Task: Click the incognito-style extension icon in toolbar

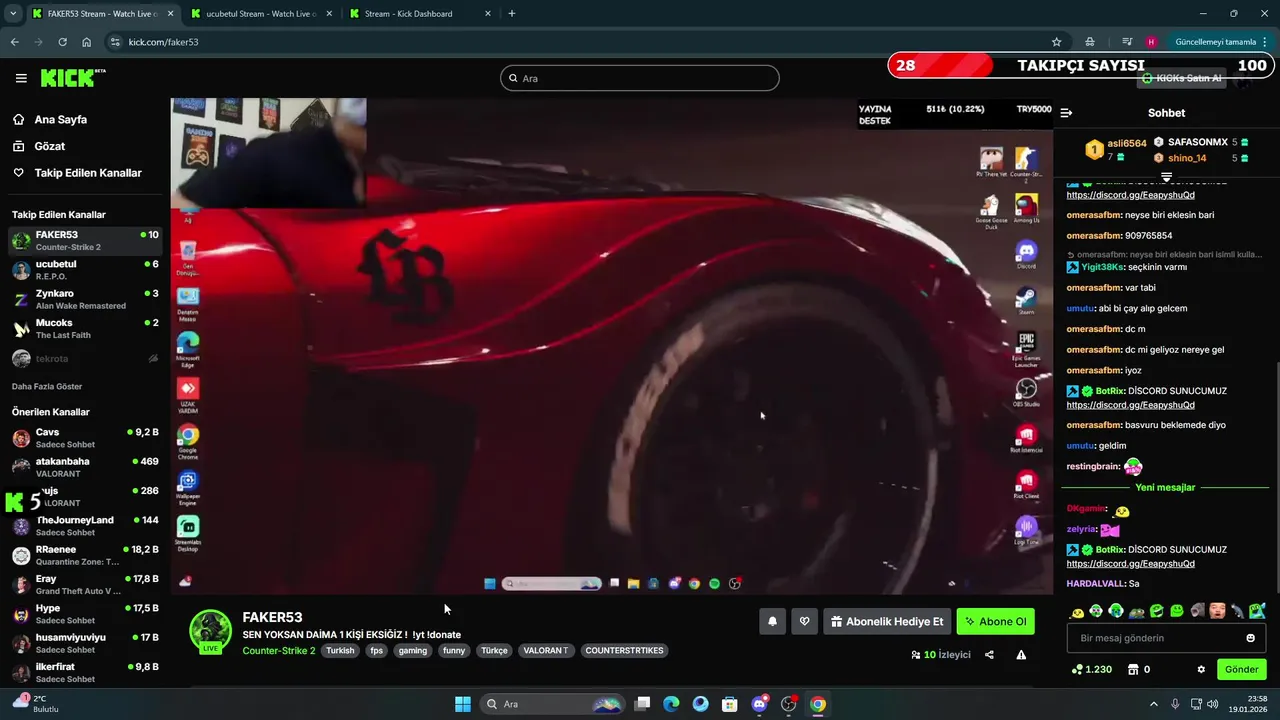Action: point(1090,42)
